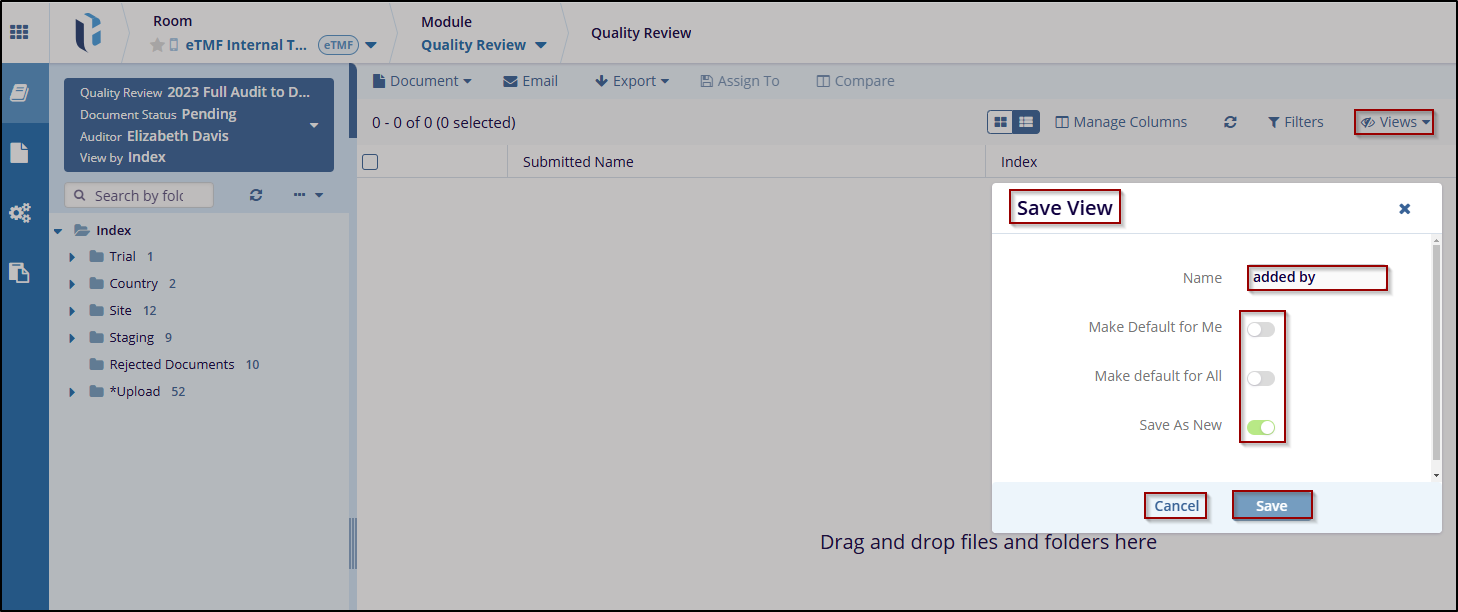Turn off Save As New toggle
This screenshot has height=612, width=1458.
pyautogui.click(x=1260, y=427)
